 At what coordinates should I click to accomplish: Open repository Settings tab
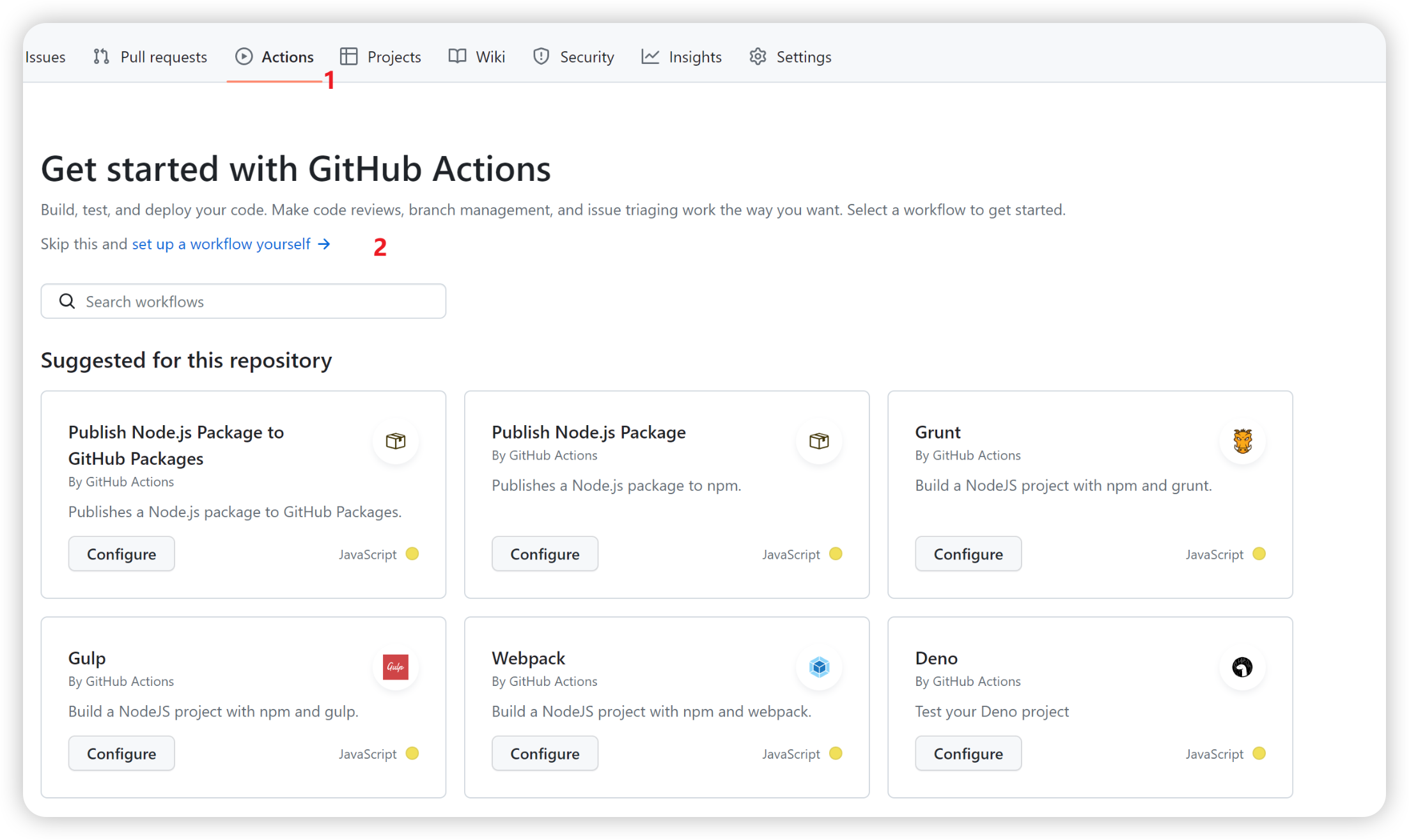pos(790,57)
